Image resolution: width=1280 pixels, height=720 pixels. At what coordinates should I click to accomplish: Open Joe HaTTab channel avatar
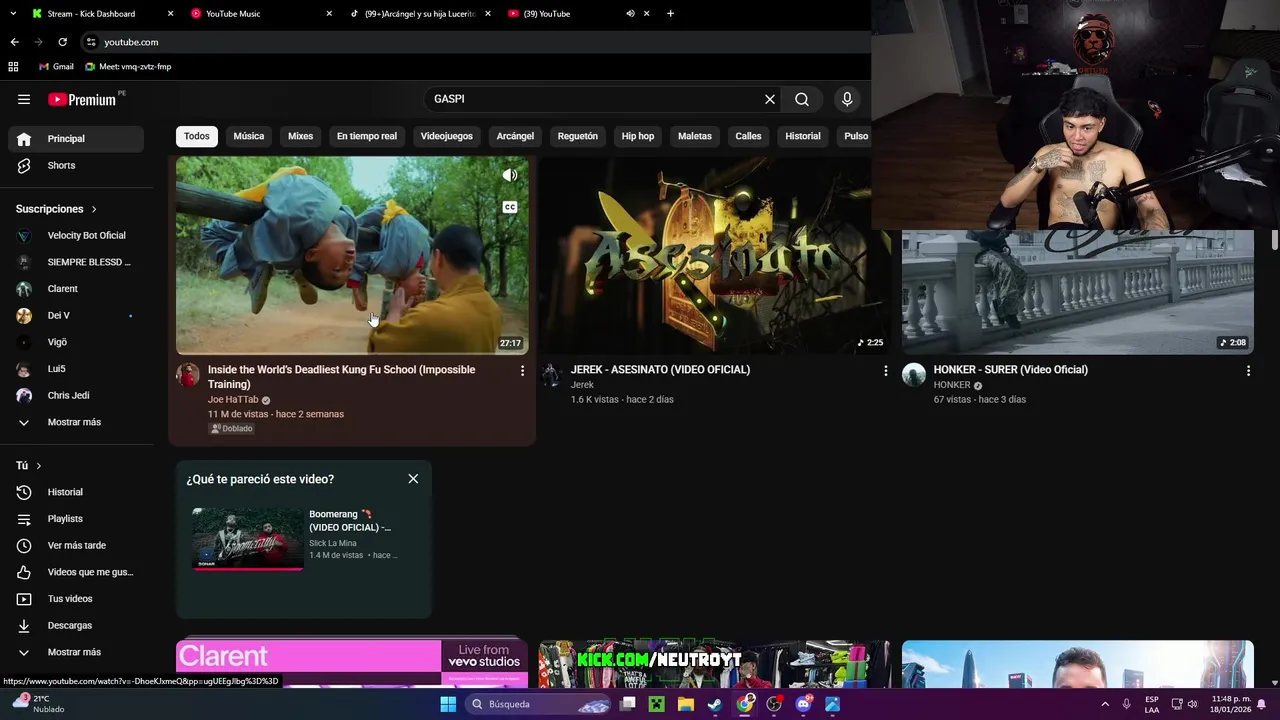(x=188, y=375)
